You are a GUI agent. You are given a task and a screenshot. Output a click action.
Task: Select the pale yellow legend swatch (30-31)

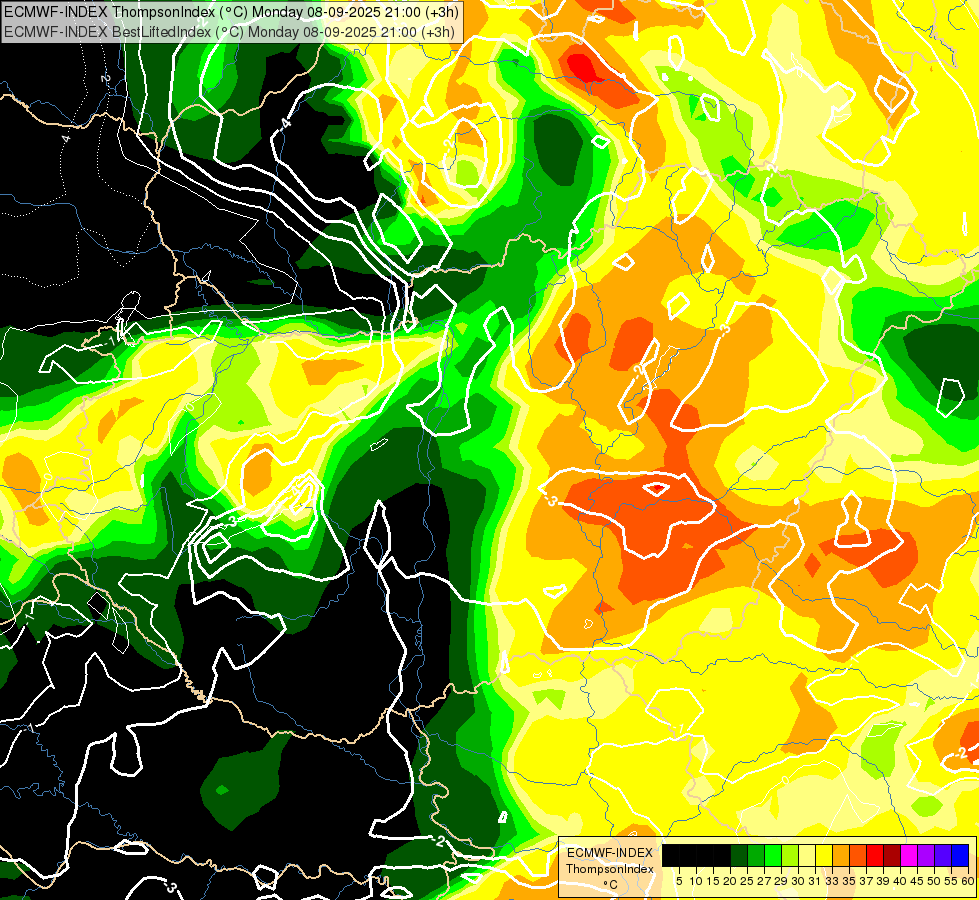point(807,856)
